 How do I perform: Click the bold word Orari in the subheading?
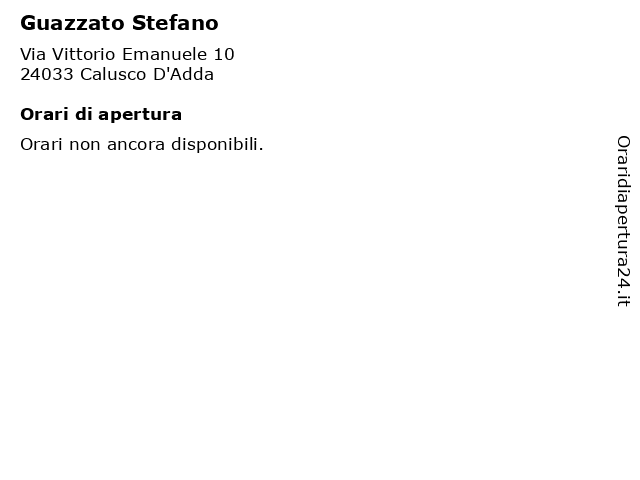click(44, 114)
